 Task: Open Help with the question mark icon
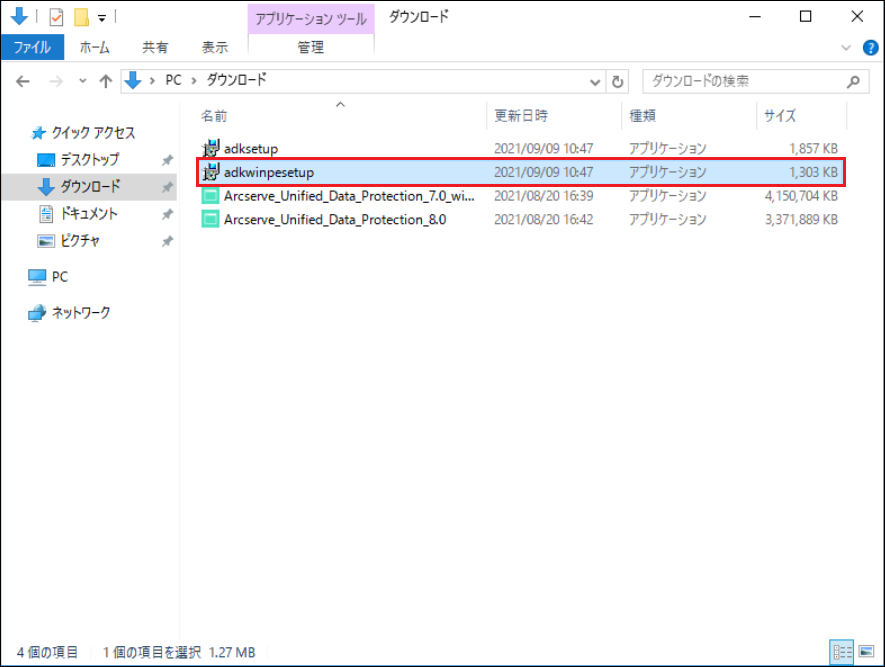pyautogui.click(x=870, y=48)
